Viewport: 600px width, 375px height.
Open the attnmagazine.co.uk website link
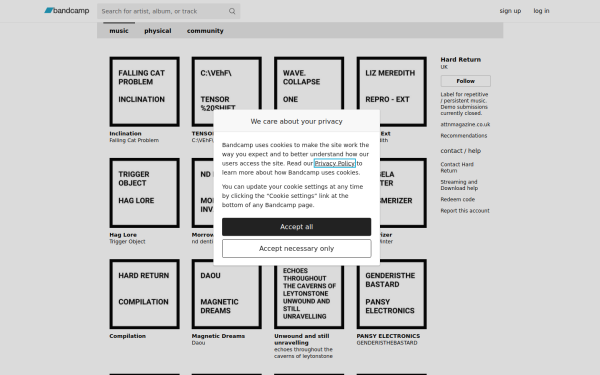point(465,124)
